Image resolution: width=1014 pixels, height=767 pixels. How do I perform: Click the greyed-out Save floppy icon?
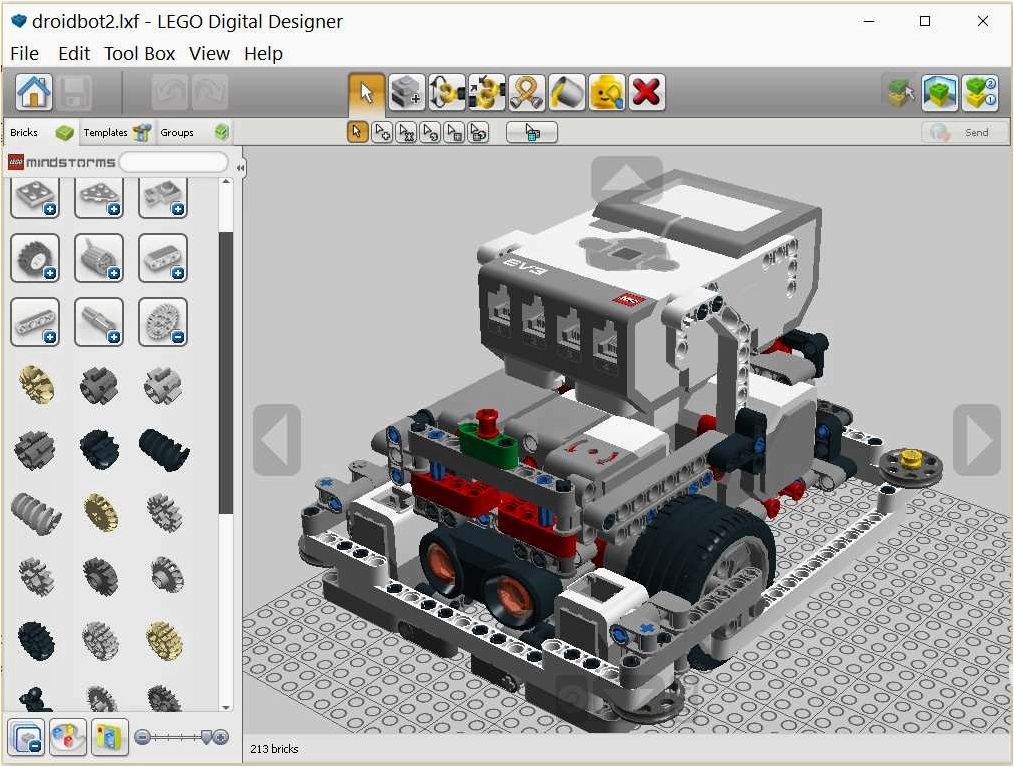click(75, 92)
